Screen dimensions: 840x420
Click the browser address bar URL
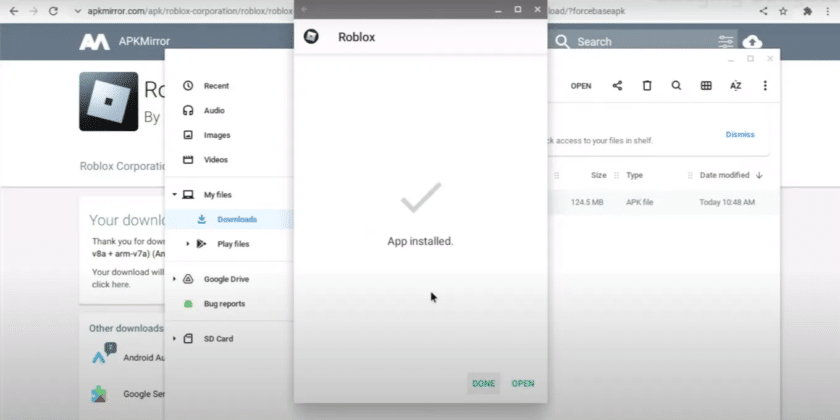(x=190, y=11)
